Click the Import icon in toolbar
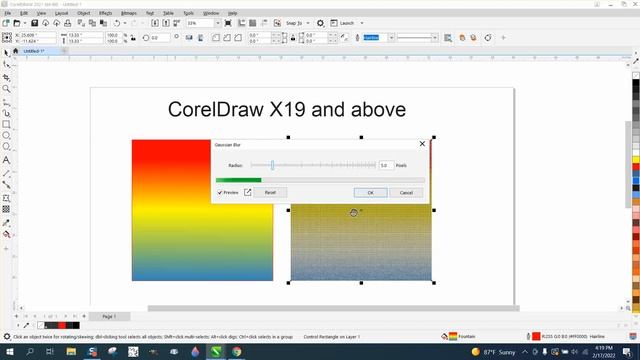640x360 pixels. (155, 23)
